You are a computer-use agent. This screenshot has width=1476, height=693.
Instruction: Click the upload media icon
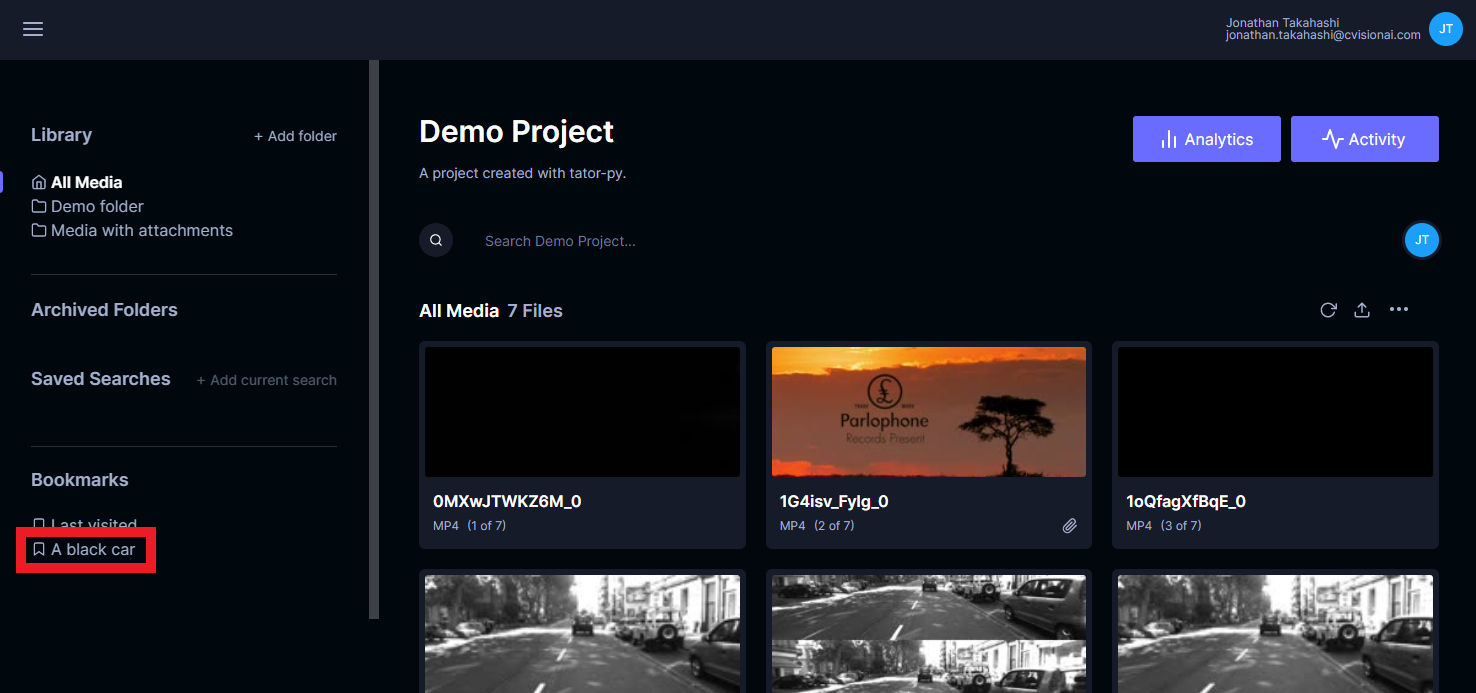[x=1362, y=310]
